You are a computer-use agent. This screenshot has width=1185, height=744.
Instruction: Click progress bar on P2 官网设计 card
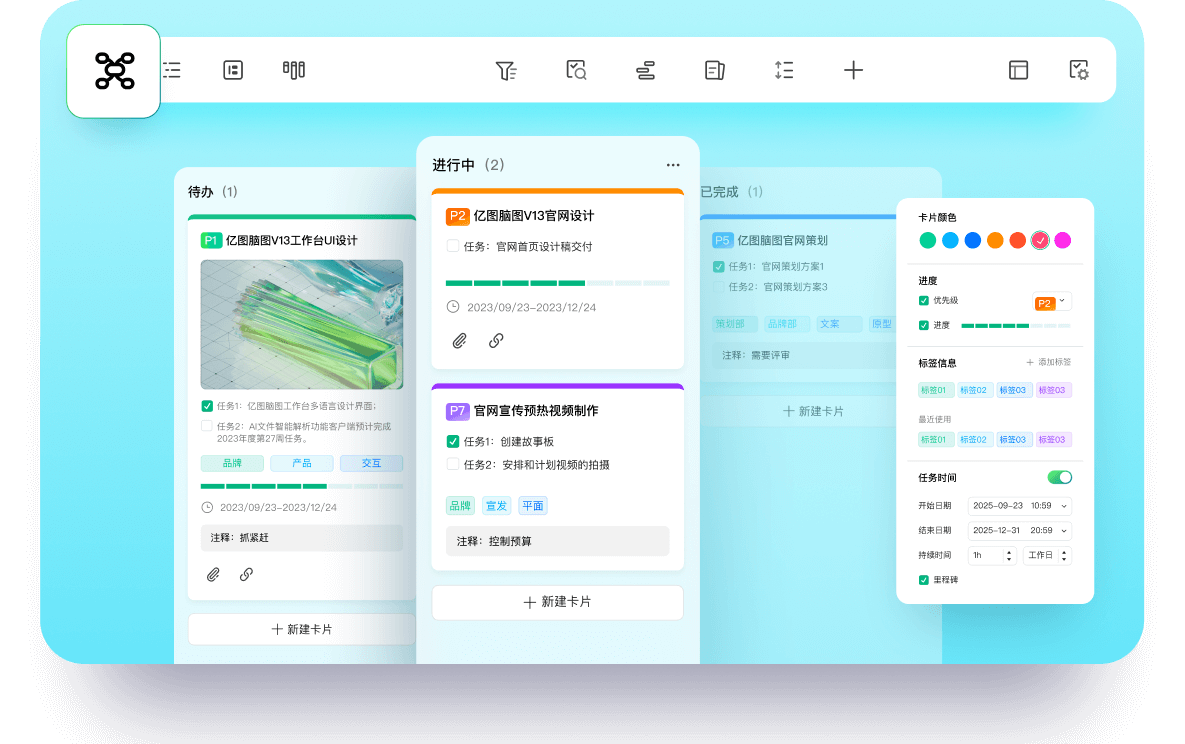pos(558,283)
